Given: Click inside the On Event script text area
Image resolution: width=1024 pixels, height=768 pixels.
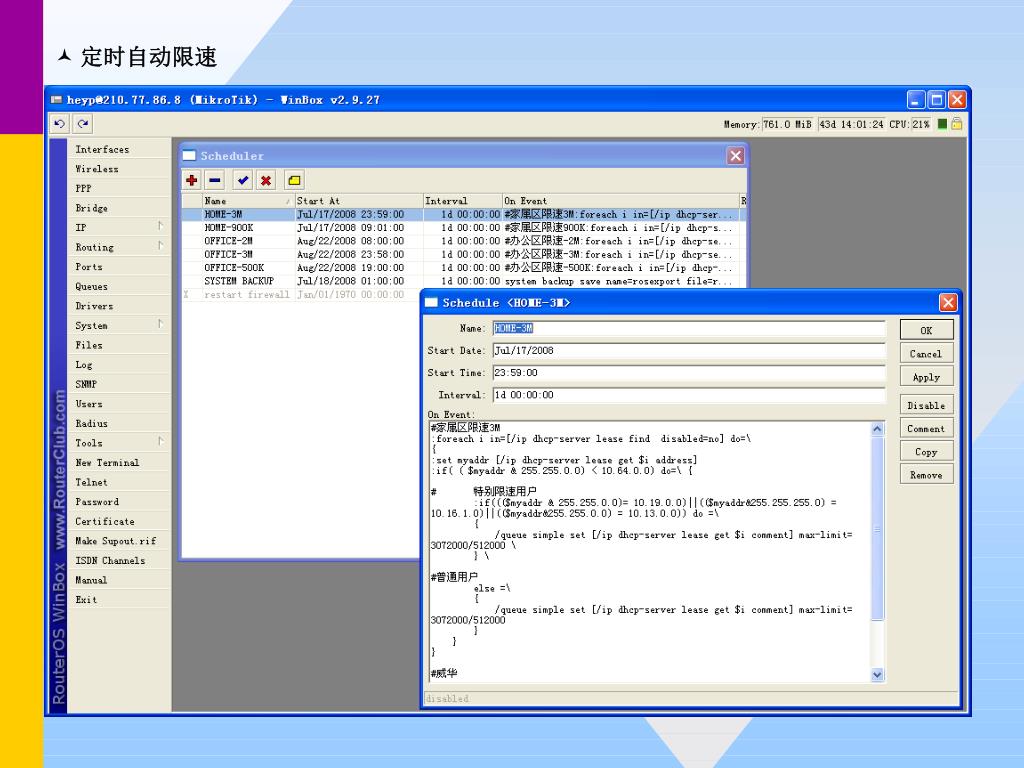Looking at the screenshot, I should (x=649, y=552).
